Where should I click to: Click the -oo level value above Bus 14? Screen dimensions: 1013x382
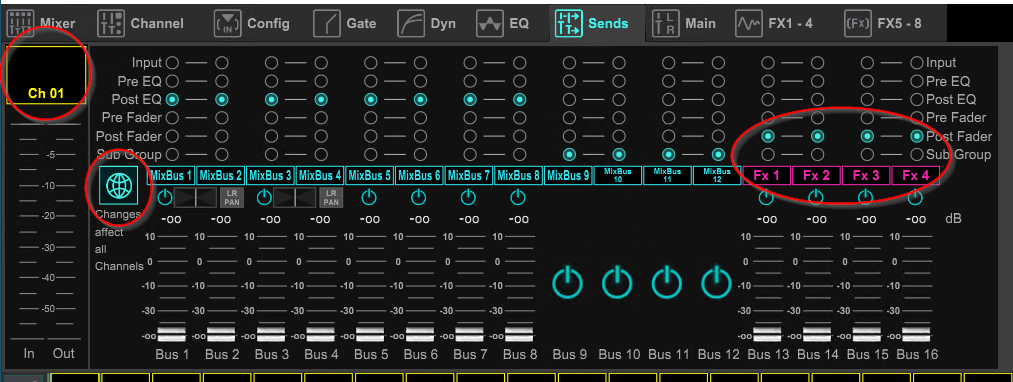click(x=817, y=219)
